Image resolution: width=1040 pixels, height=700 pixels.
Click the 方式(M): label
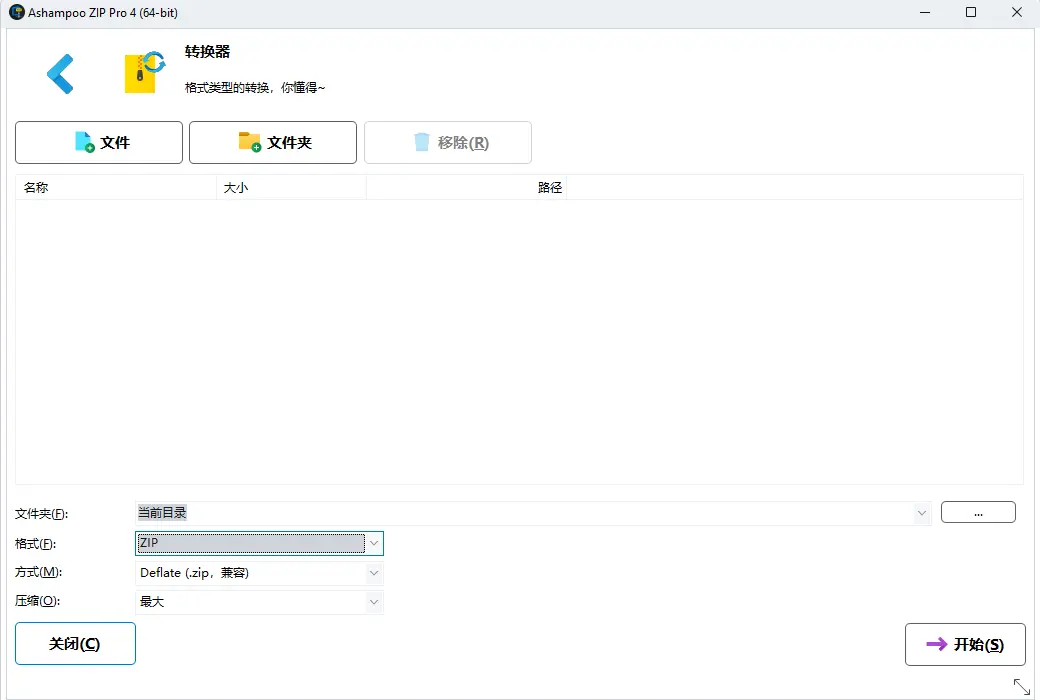(x=38, y=572)
